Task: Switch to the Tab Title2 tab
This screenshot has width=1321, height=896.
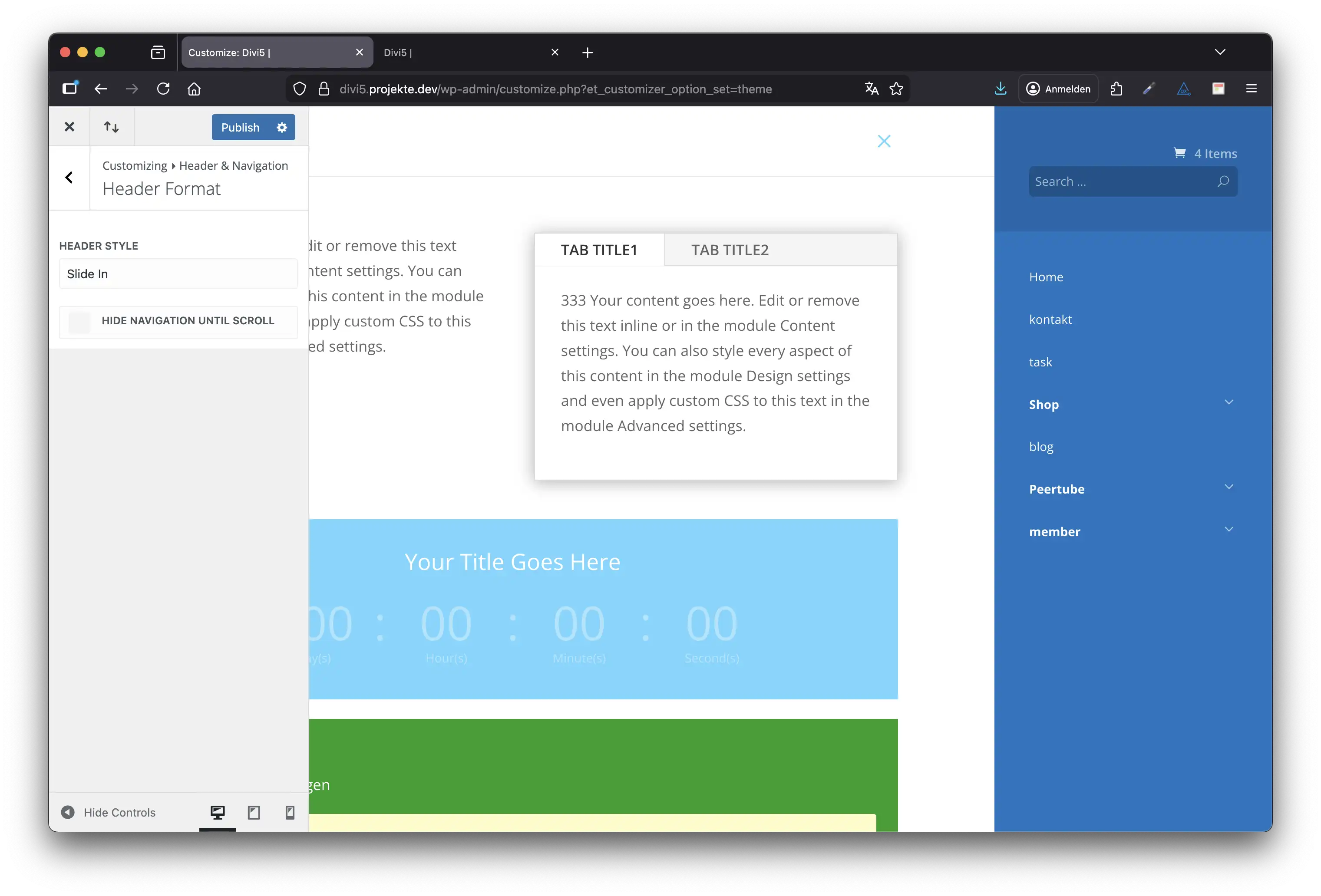Action: tap(729, 250)
